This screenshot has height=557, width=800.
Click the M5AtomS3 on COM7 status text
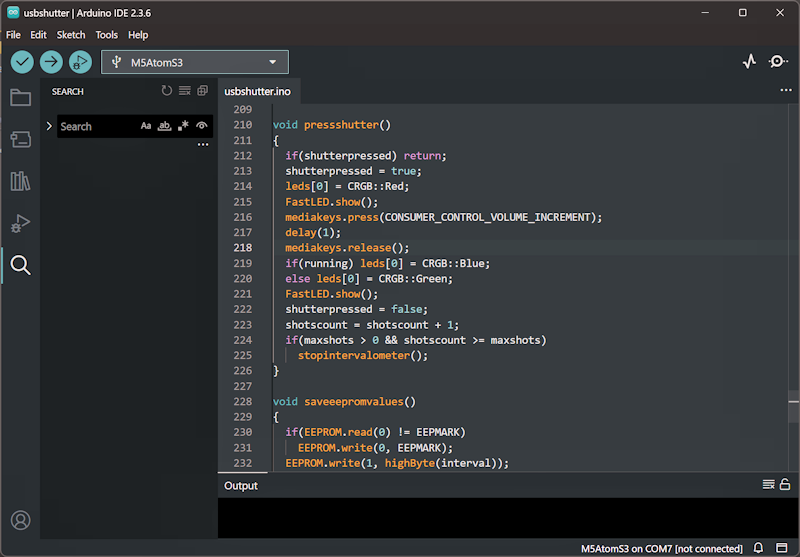662,549
